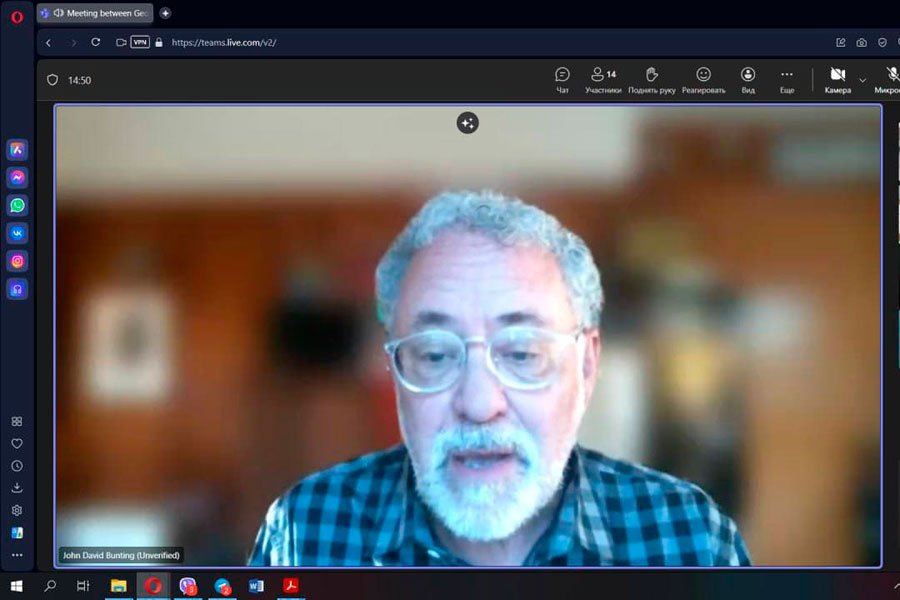Select the Meeting between tab
Screen dimensions: 900x600
[95, 13]
